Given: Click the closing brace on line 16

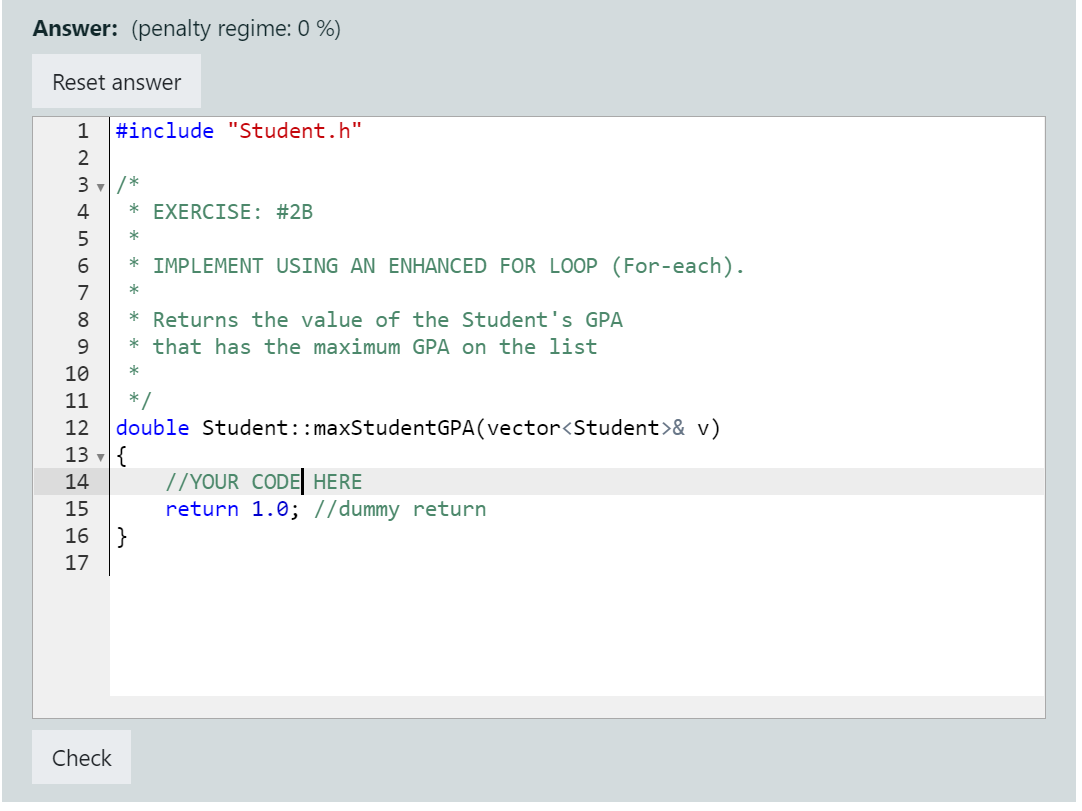Looking at the screenshot, I should [121, 535].
